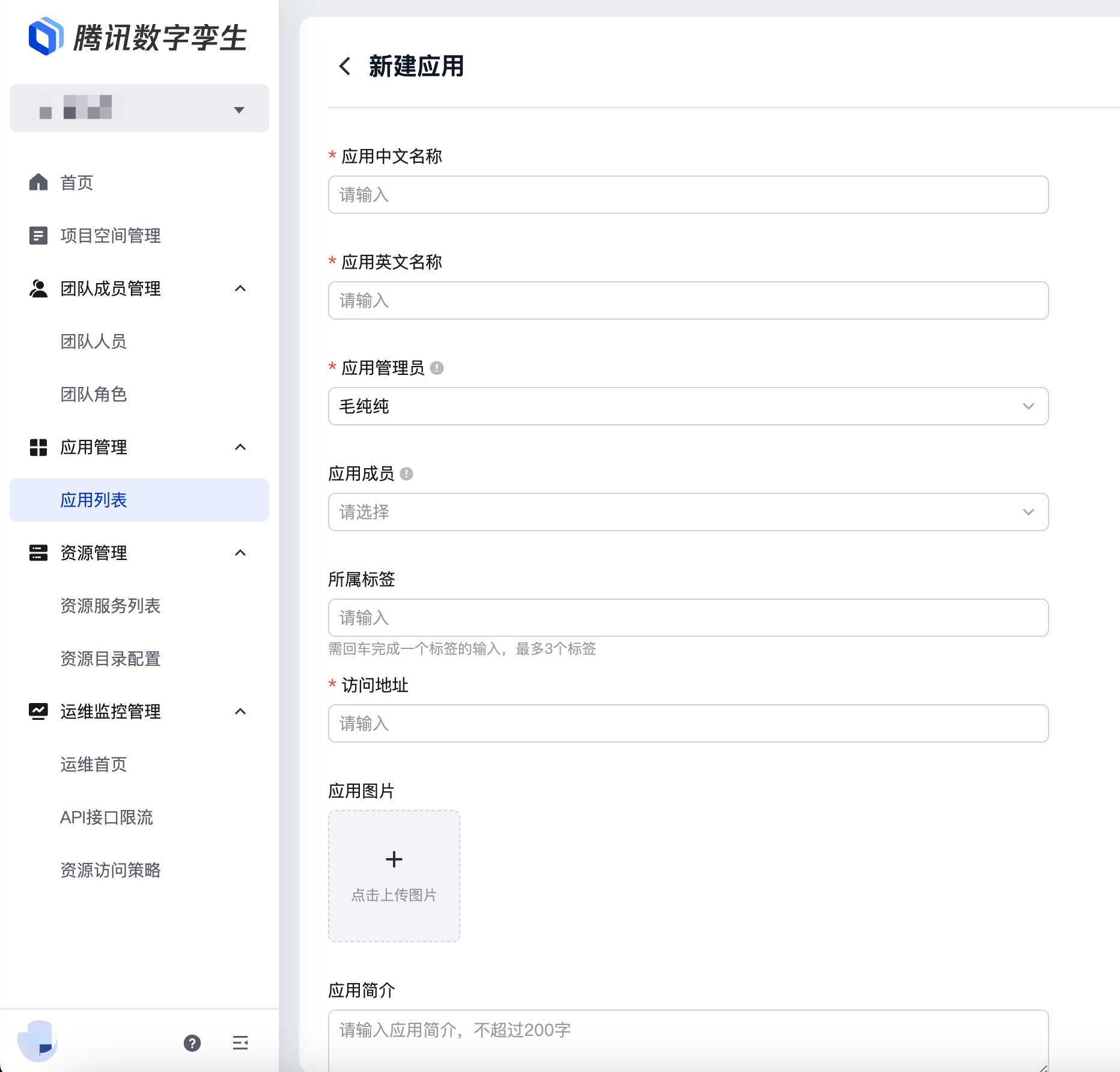
Task: Click the user avatar at bottom left
Action: [x=37, y=1041]
